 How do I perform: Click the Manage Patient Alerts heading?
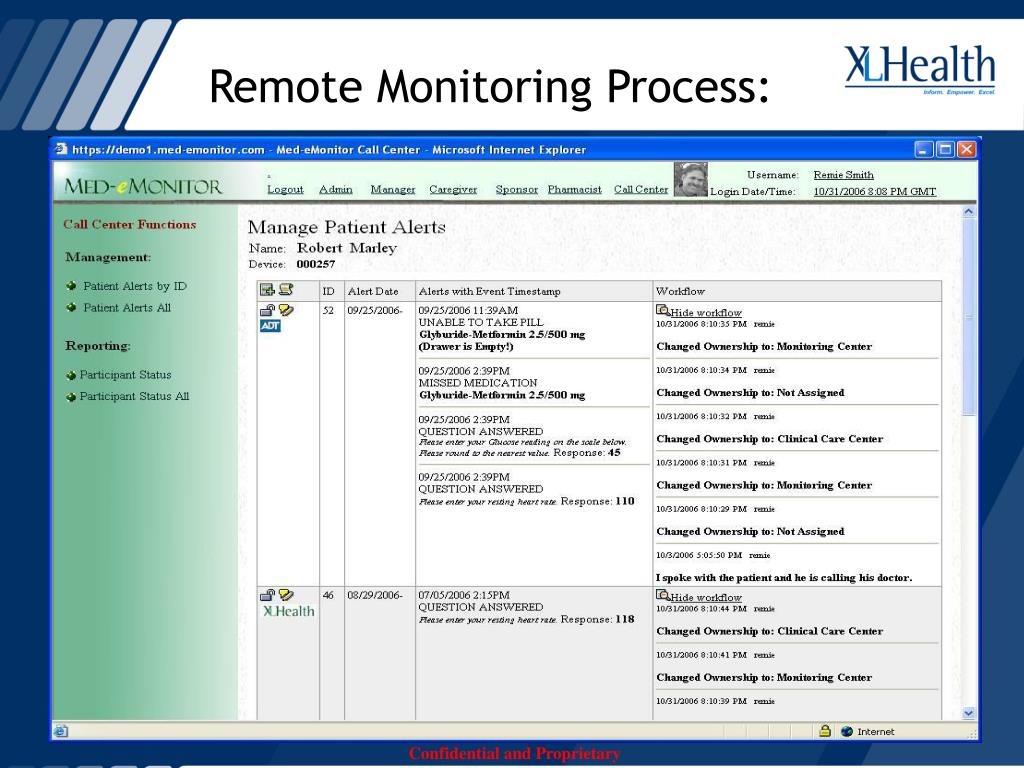(x=347, y=227)
